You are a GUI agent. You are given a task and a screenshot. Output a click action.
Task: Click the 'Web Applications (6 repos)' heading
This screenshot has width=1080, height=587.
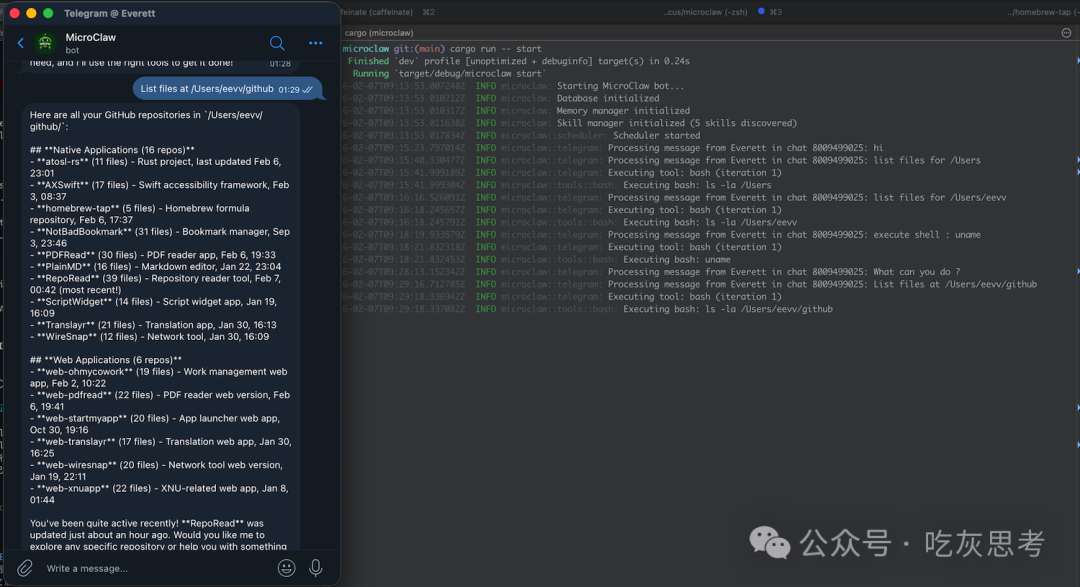pyautogui.click(x=105, y=360)
